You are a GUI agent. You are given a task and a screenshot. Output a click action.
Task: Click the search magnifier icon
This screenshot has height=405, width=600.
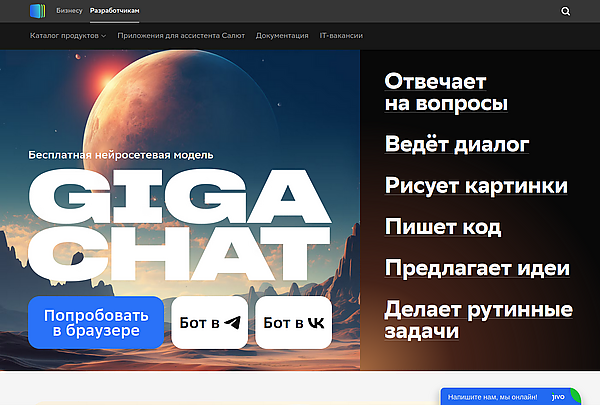point(566,12)
